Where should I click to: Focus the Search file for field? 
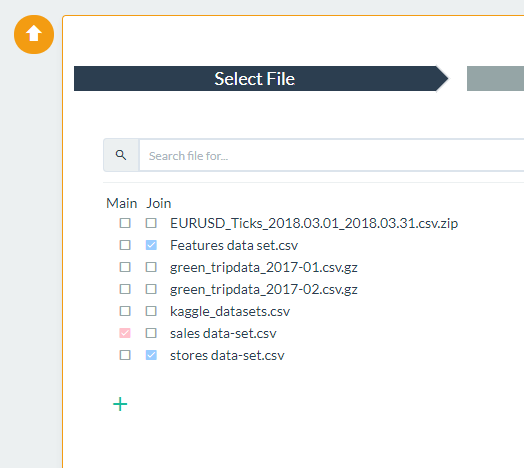click(x=332, y=155)
